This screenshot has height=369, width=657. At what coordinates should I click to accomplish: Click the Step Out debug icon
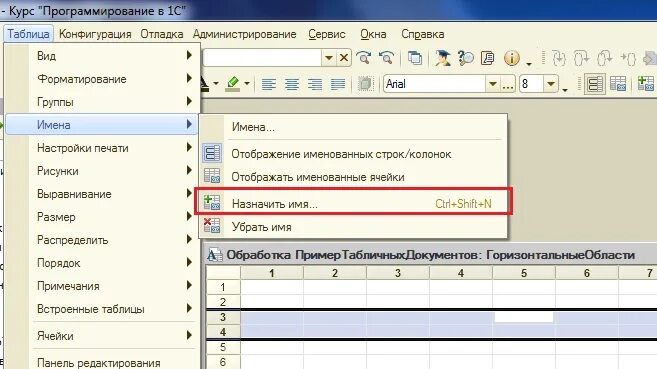(x=604, y=58)
